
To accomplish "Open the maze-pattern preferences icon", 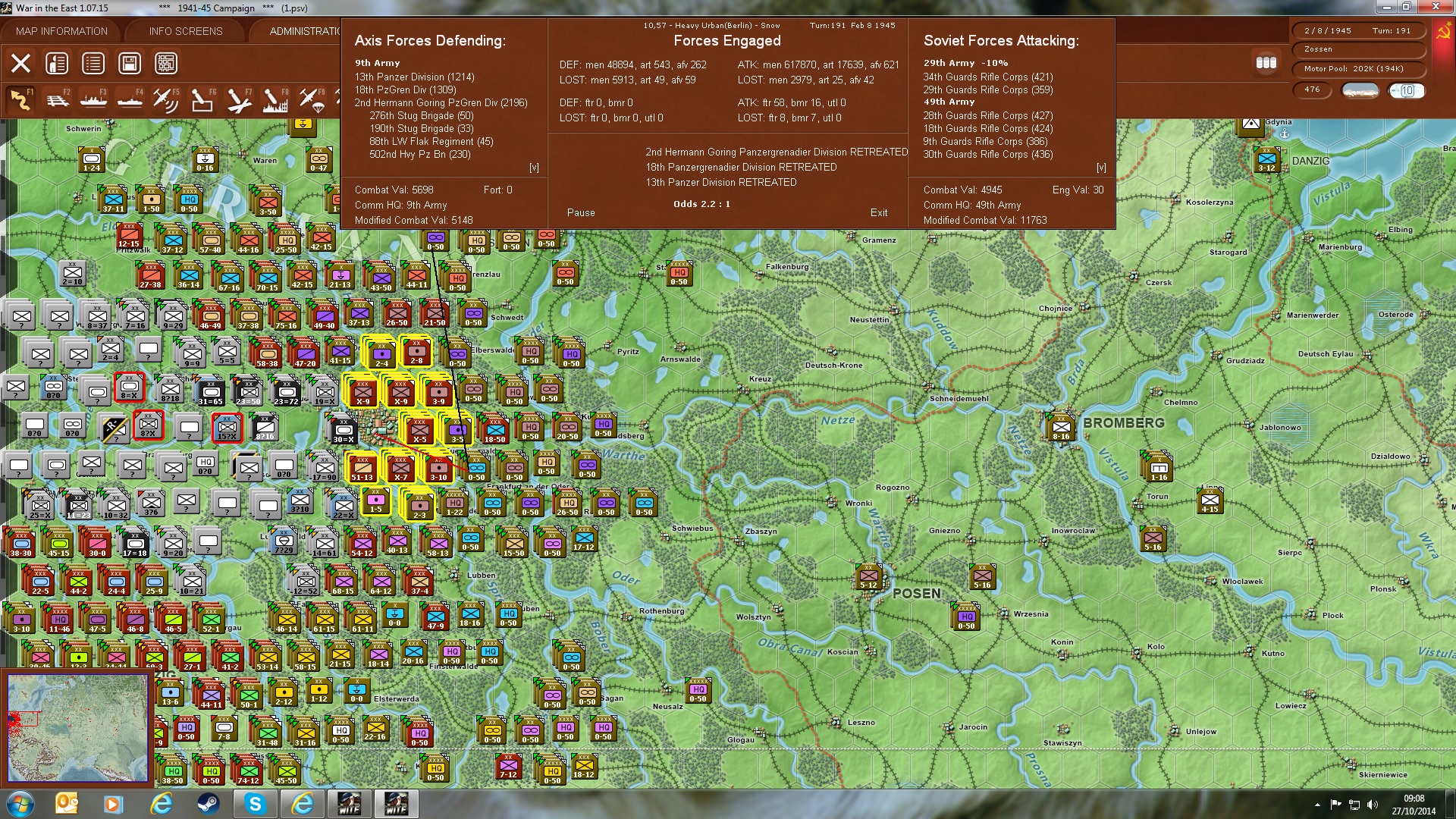I will (x=166, y=63).
